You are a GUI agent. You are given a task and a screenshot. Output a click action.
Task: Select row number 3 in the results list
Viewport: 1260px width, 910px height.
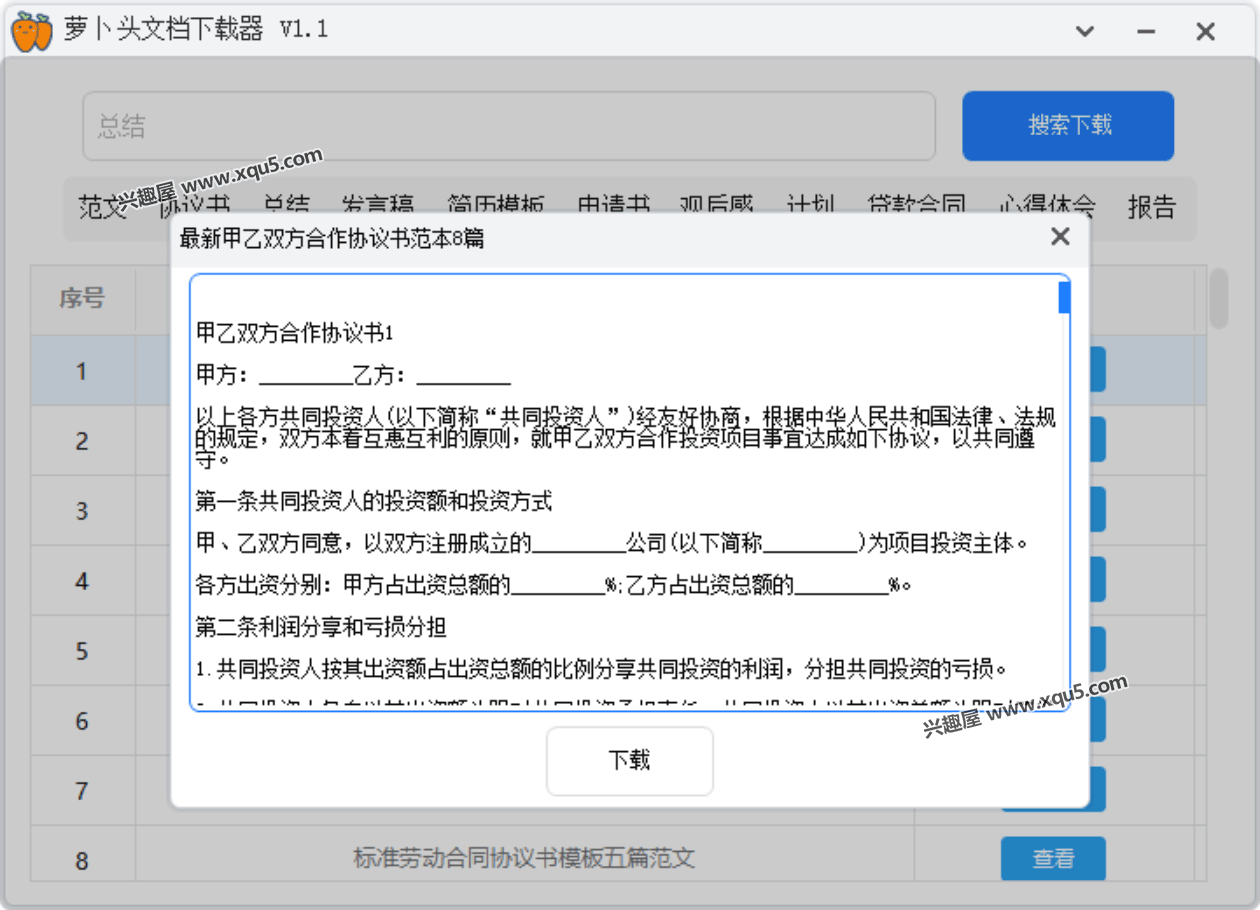click(82, 511)
